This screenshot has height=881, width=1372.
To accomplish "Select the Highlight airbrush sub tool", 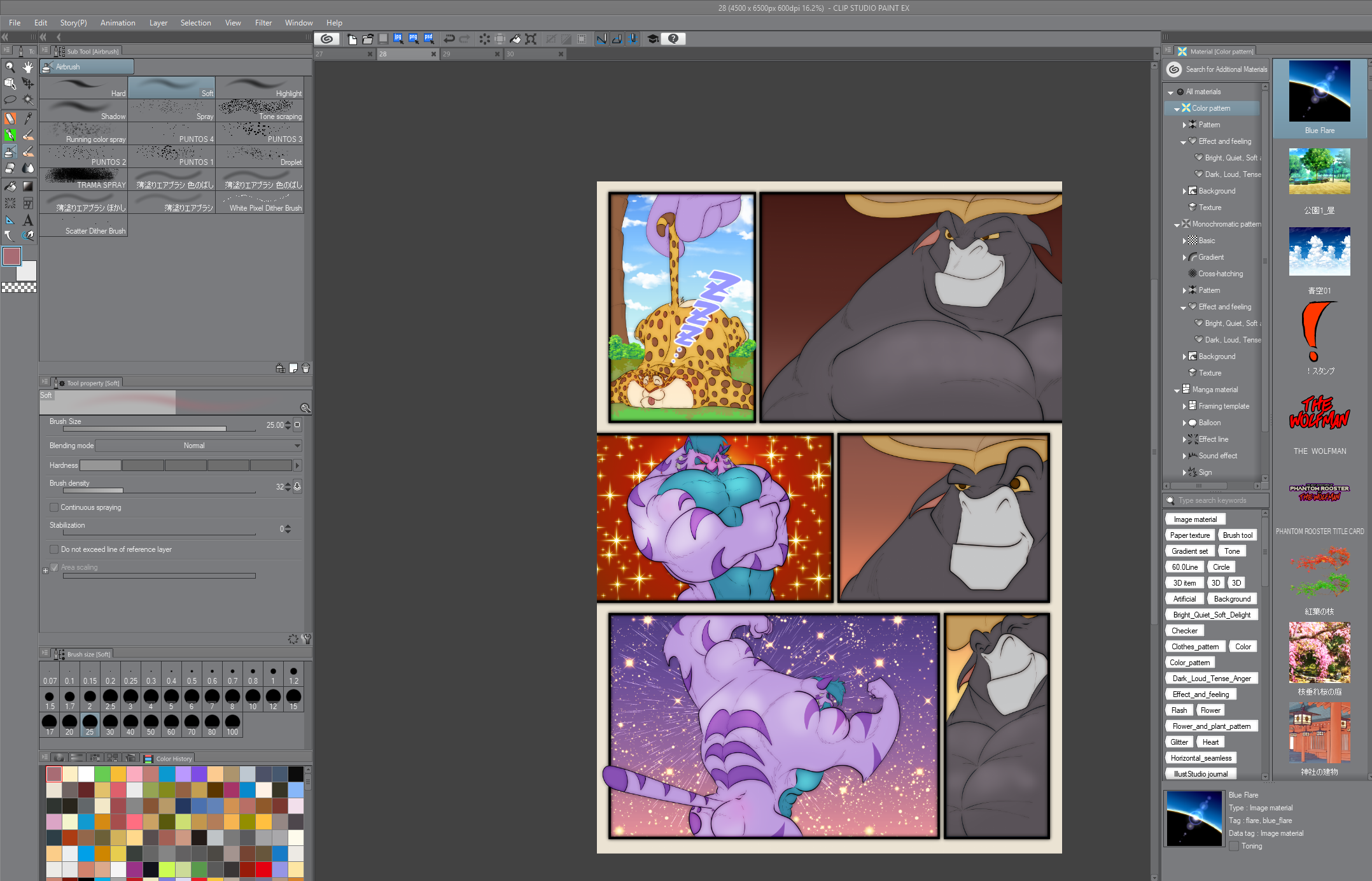I will 260,87.
